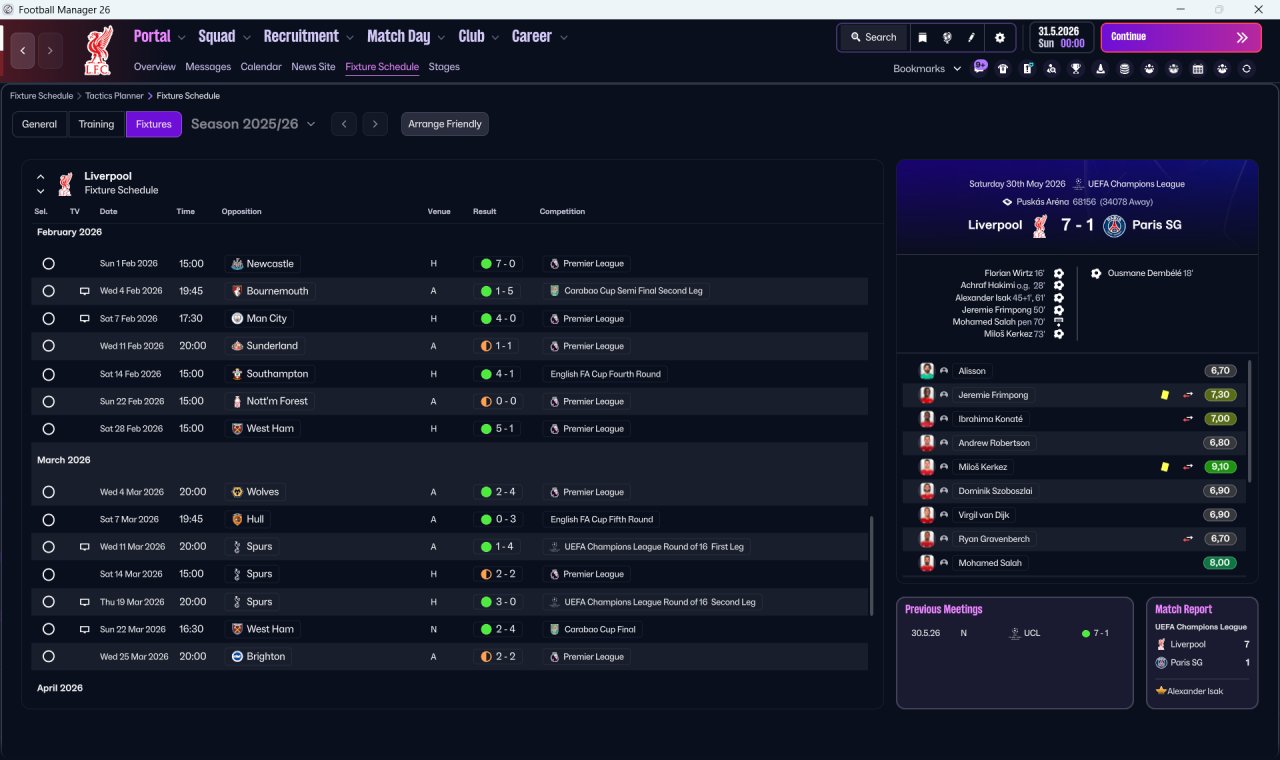Click the trophy competitions bookmark icon
1280x760 pixels.
pos(1076,69)
